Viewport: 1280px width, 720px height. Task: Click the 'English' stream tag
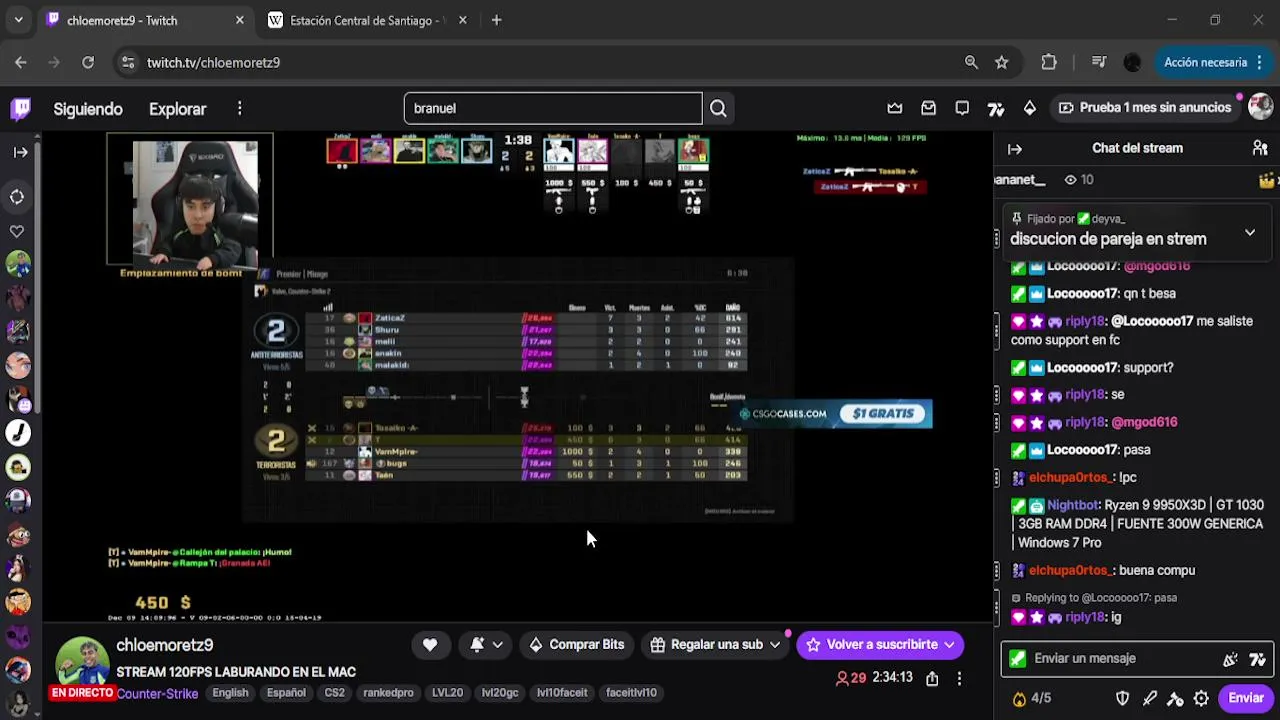click(230, 693)
